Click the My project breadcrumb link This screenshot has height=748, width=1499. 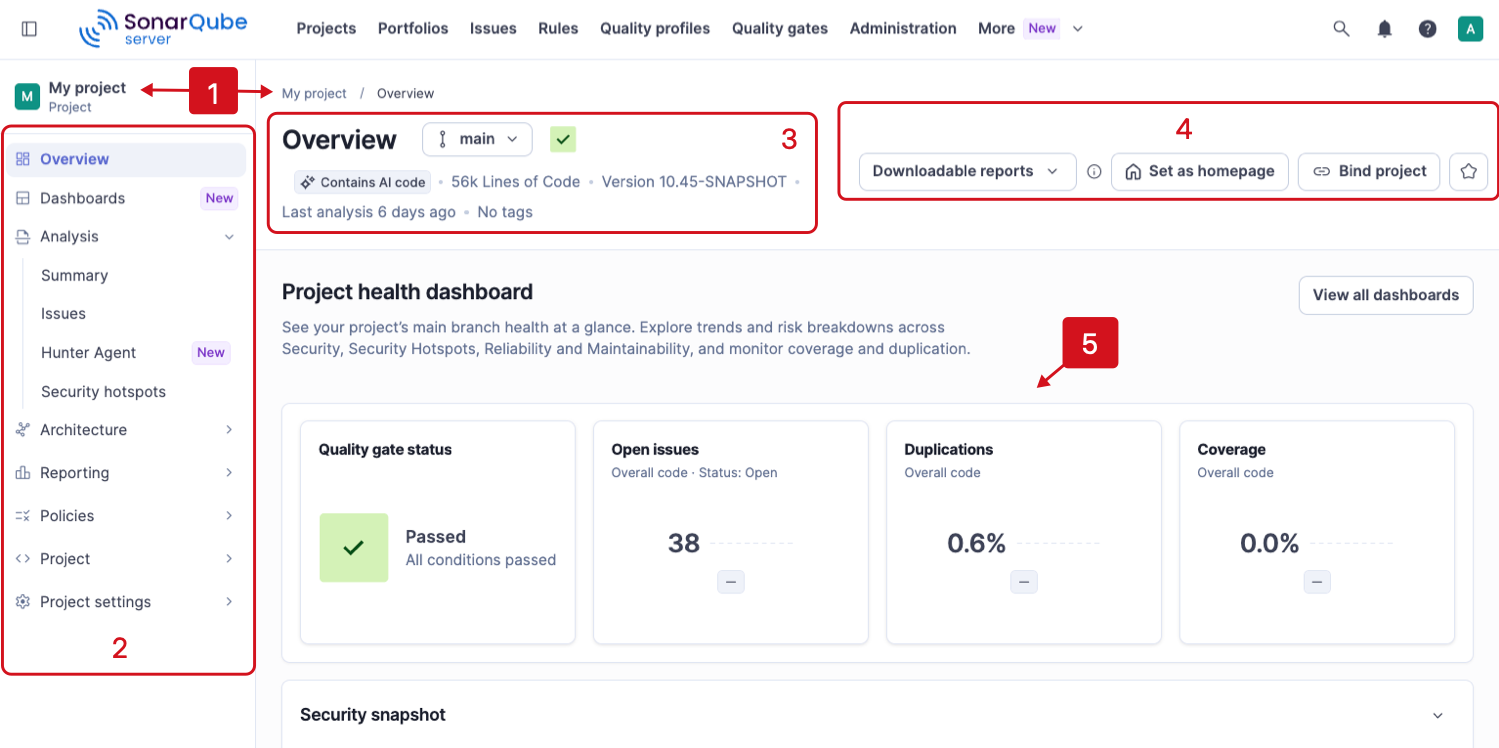(314, 94)
